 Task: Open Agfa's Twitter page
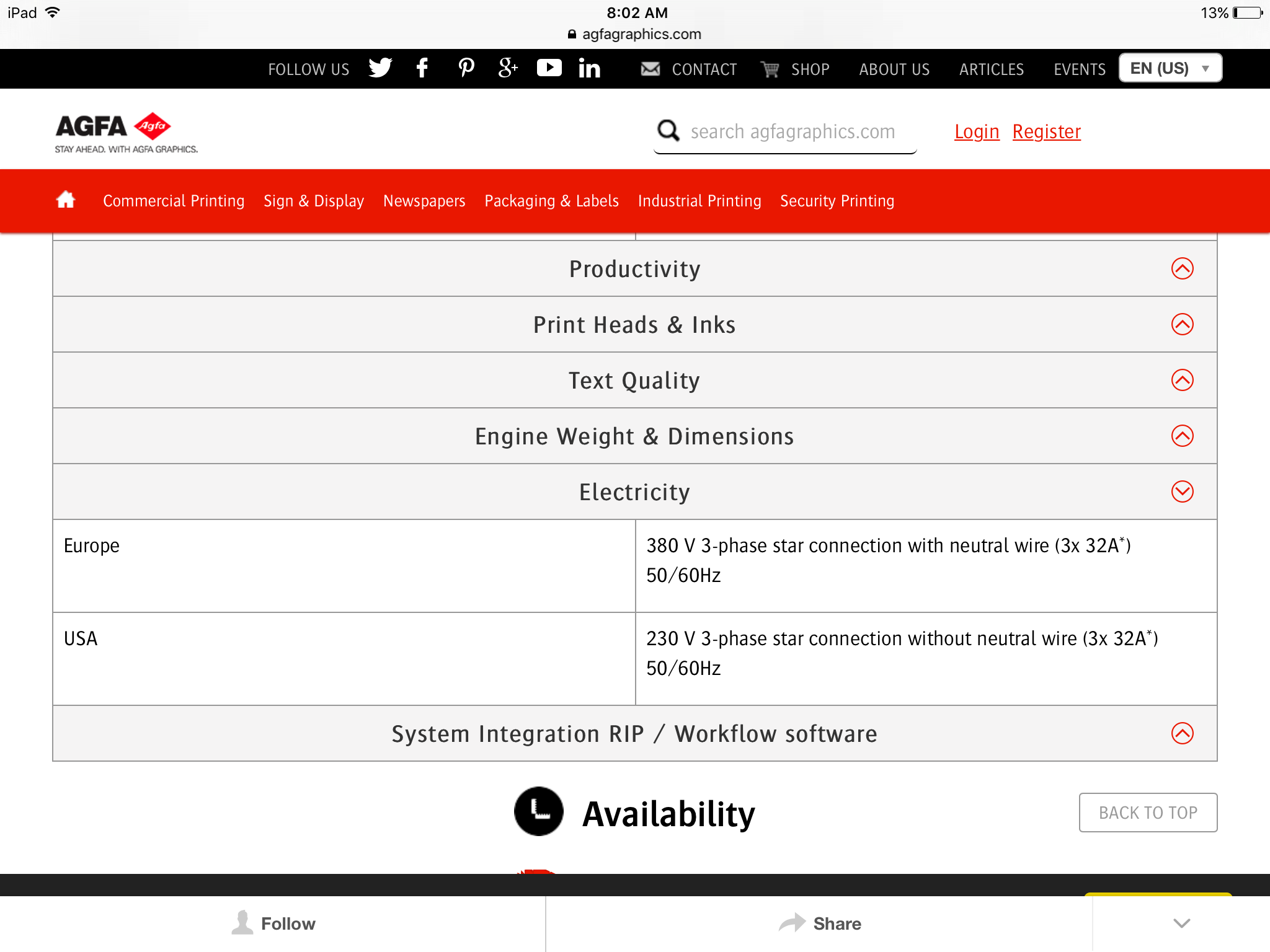click(380, 68)
